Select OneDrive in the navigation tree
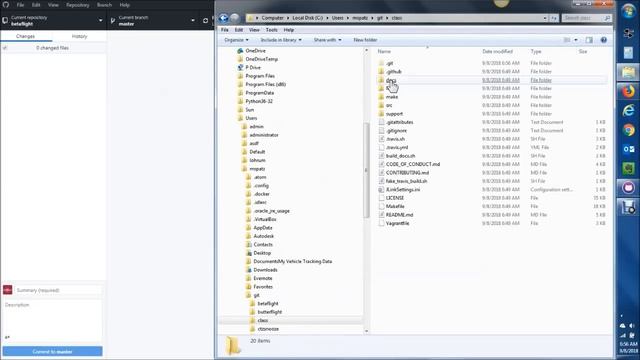Viewport: 640px width, 360px height. coord(255,51)
